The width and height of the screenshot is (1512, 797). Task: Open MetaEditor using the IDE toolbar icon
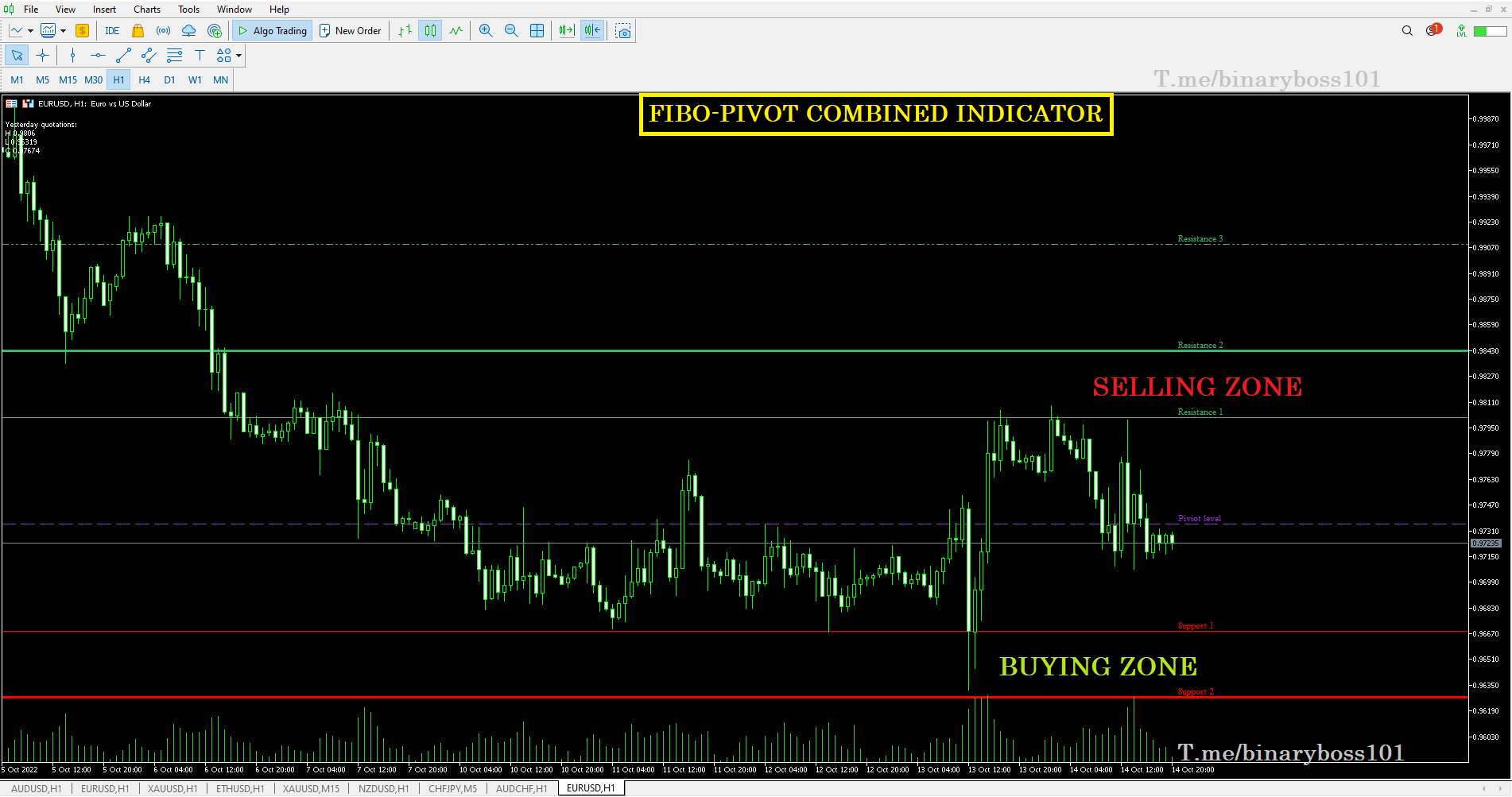[112, 30]
